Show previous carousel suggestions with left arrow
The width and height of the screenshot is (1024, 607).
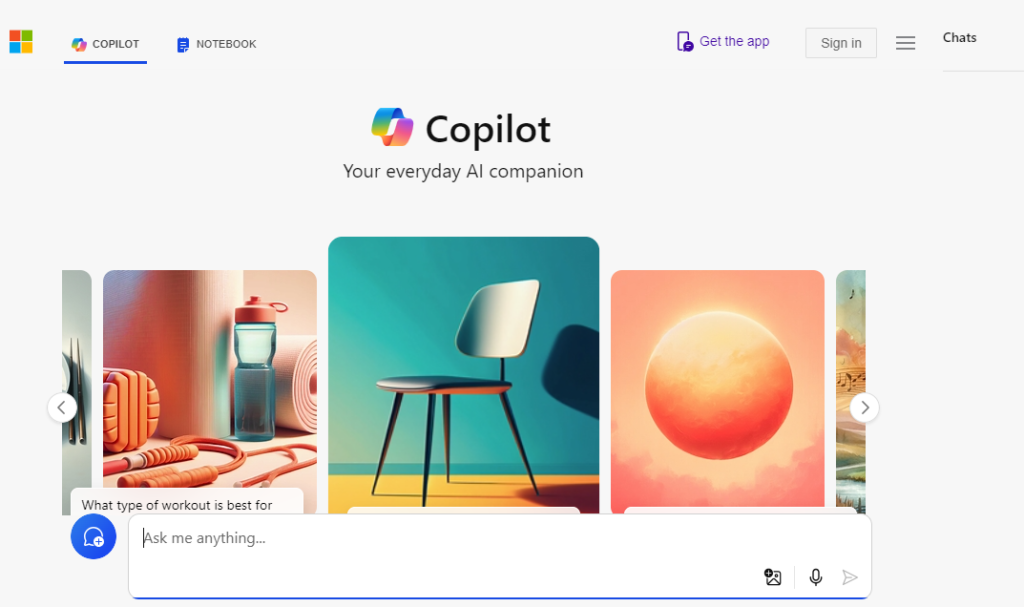pyautogui.click(x=62, y=408)
